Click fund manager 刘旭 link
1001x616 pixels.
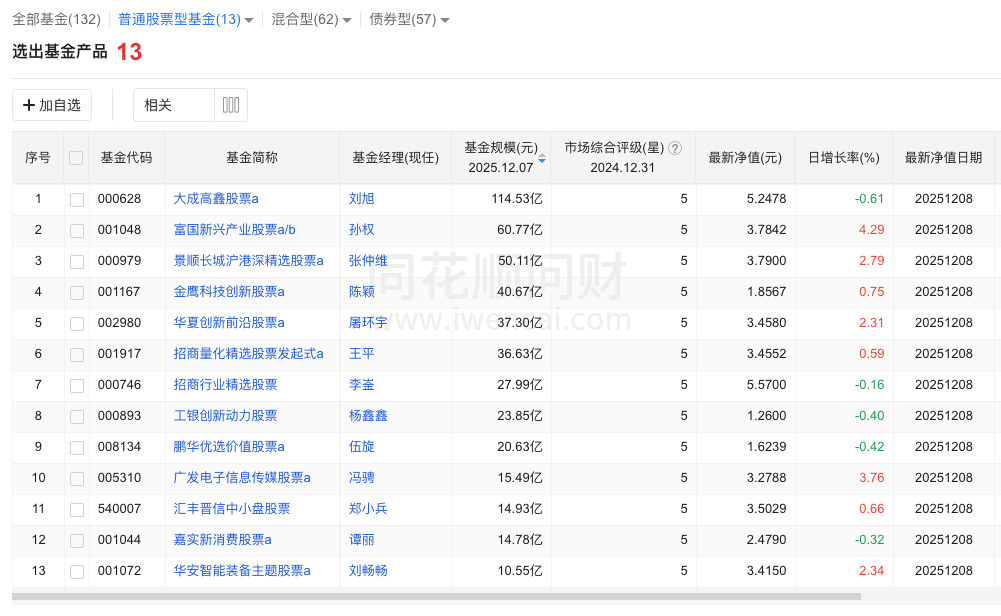tap(361, 199)
